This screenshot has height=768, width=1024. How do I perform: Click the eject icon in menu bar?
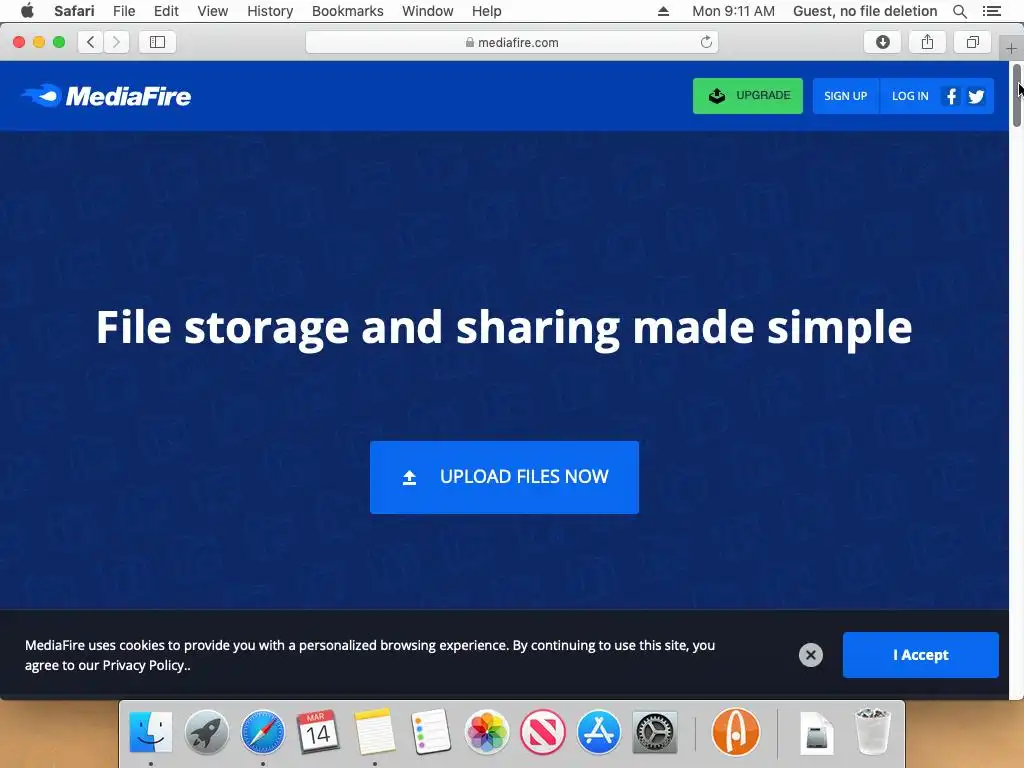(663, 11)
